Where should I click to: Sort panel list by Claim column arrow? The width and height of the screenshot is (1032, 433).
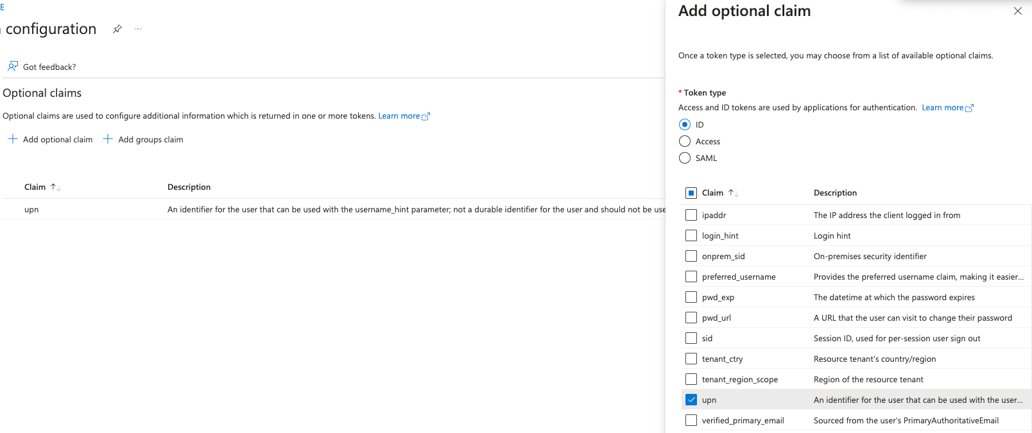point(733,193)
